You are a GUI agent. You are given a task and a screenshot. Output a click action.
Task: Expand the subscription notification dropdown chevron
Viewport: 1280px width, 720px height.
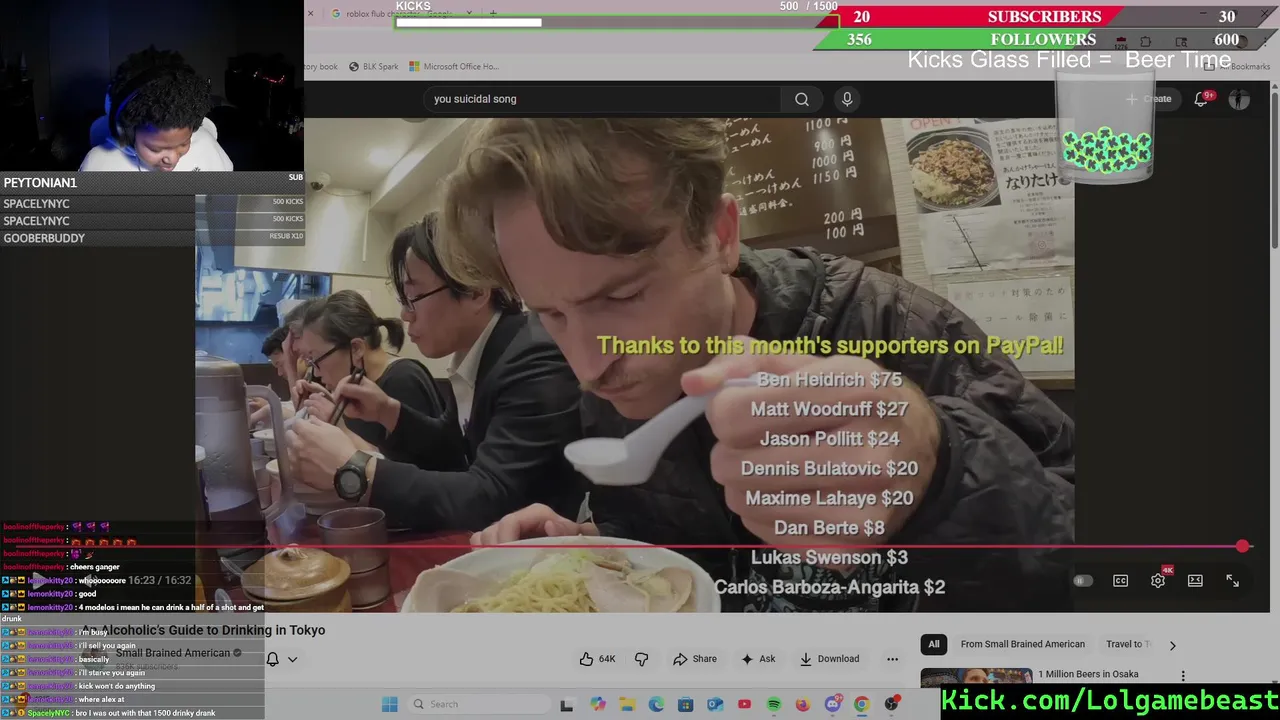292,659
